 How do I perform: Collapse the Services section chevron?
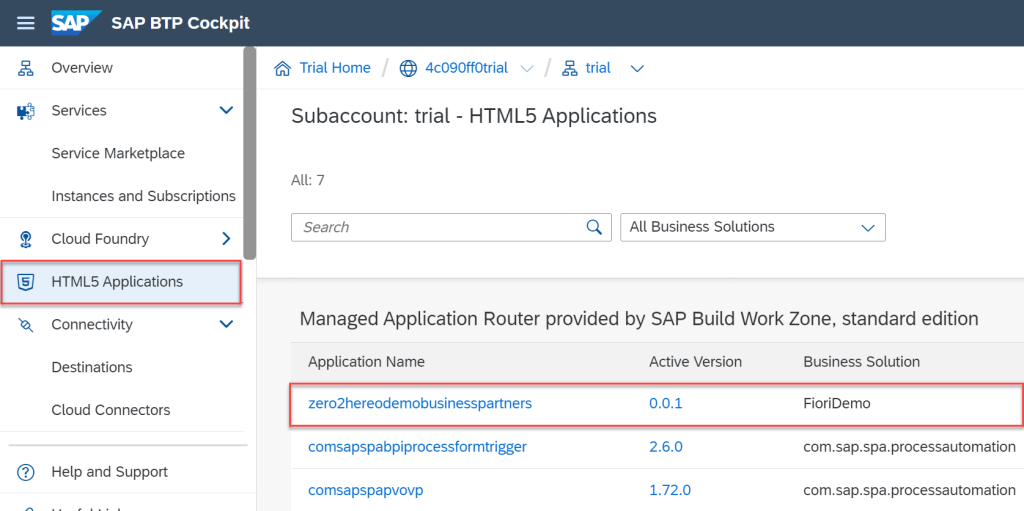[226, 111]
